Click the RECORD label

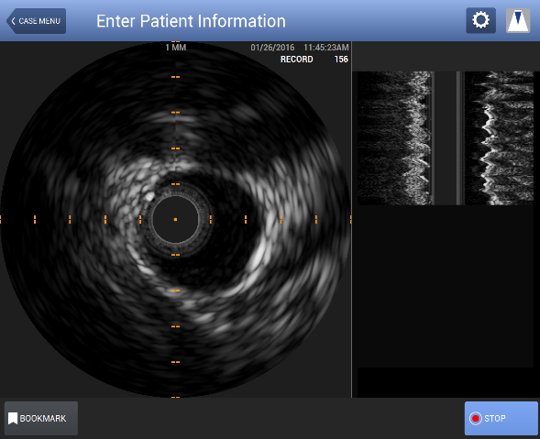click(297, 59)
